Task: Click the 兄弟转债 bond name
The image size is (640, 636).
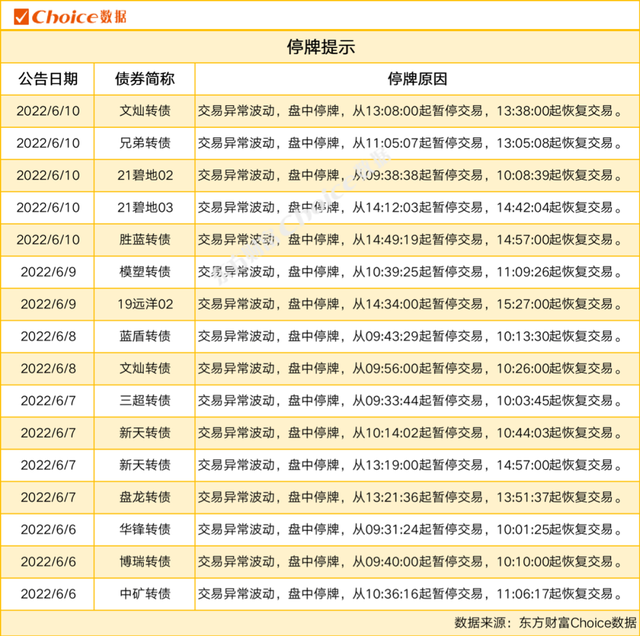Action: coord(145,143)
